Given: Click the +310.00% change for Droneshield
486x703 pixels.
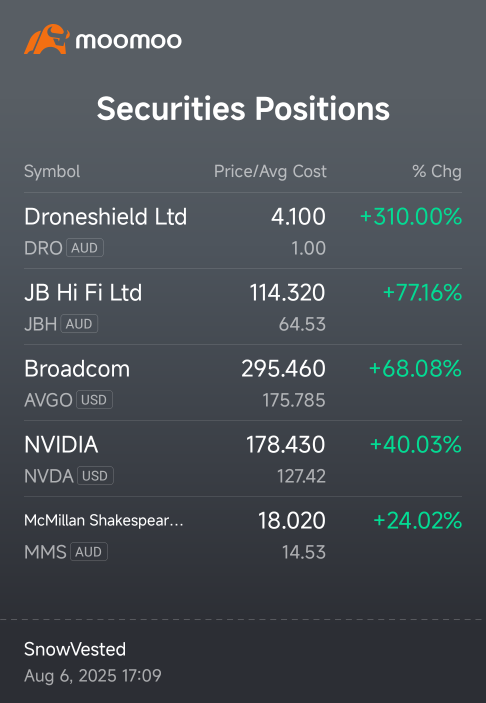Looking at the screenshot, I should (x=411, y=217).
